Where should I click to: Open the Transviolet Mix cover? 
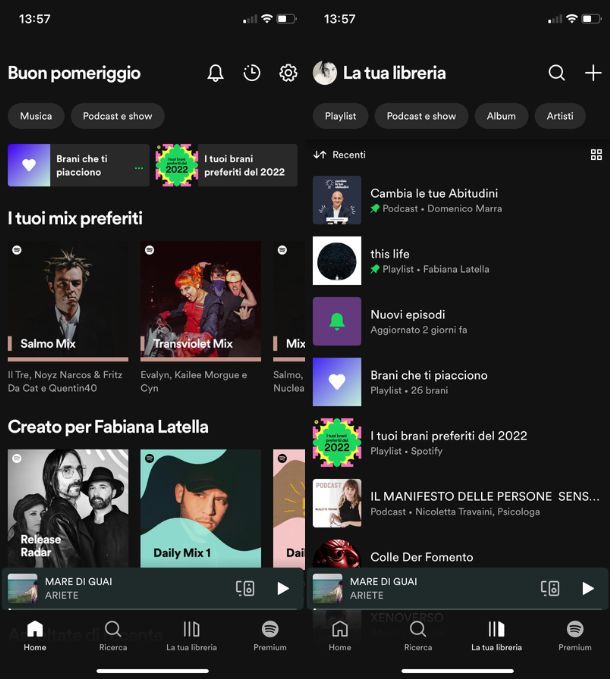pyautogui.click(x=200, y=301)
